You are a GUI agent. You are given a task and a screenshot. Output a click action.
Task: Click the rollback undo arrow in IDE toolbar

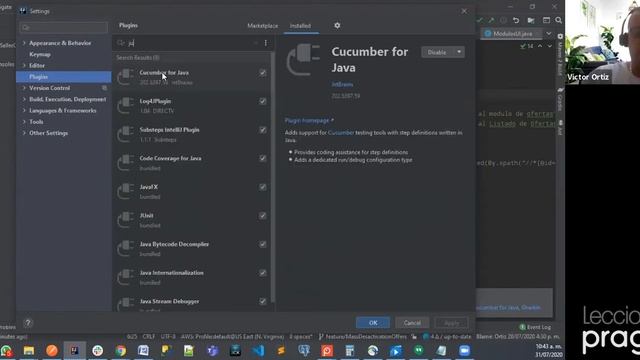[516, 20]
